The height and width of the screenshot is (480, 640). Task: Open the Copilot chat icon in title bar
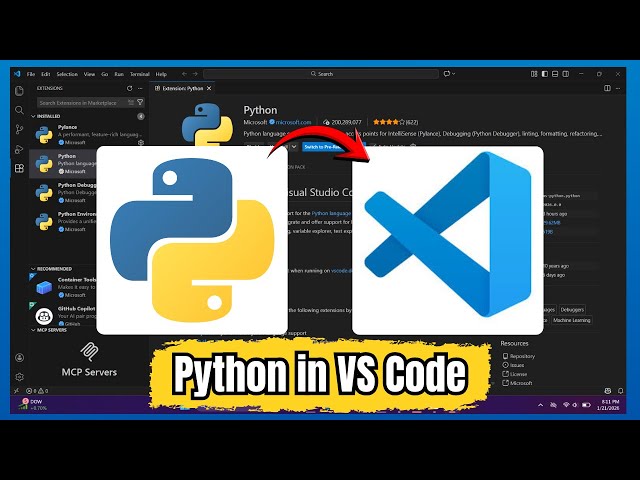click(x=447, y=74)
